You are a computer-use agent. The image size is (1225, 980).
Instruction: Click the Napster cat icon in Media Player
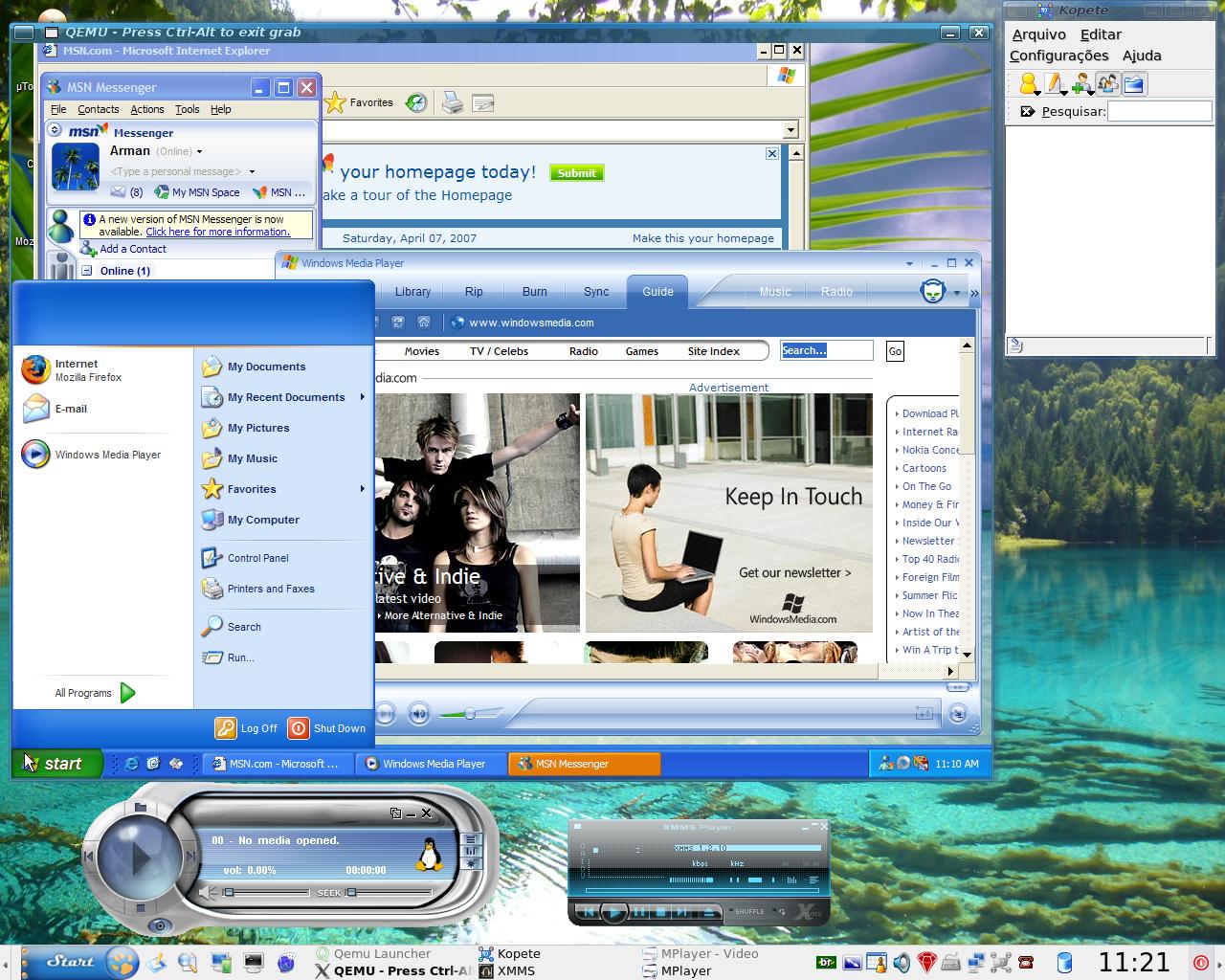[x=933, y=291]
